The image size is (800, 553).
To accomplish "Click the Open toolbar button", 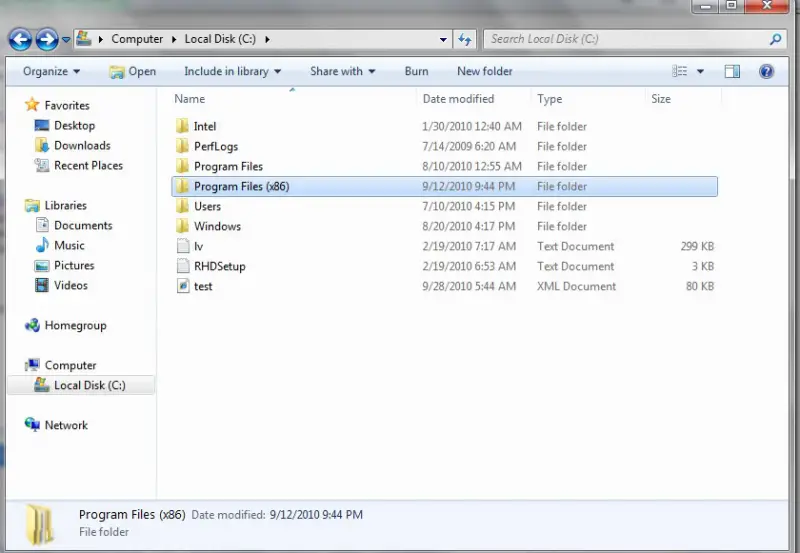I will coord(133,71).
